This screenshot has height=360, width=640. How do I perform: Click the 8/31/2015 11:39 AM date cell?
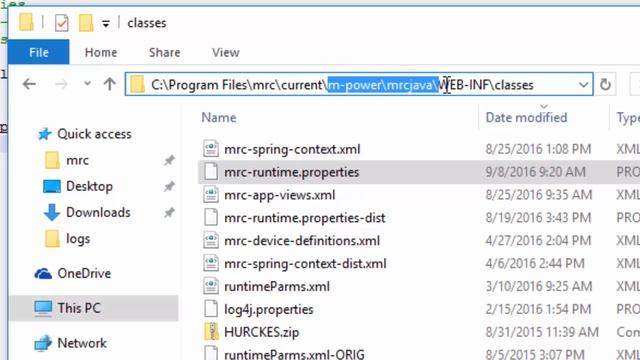tap(542, 332)
